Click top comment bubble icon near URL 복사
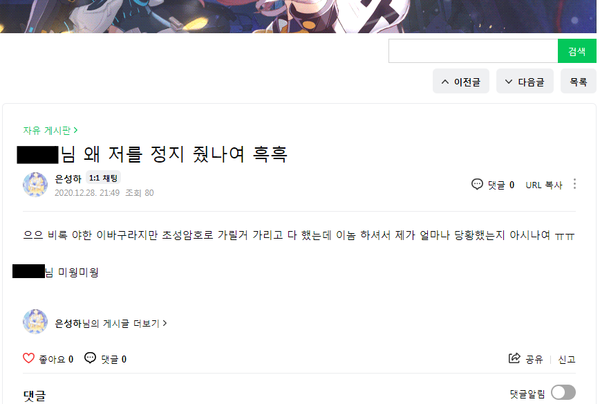 point(477,184)
